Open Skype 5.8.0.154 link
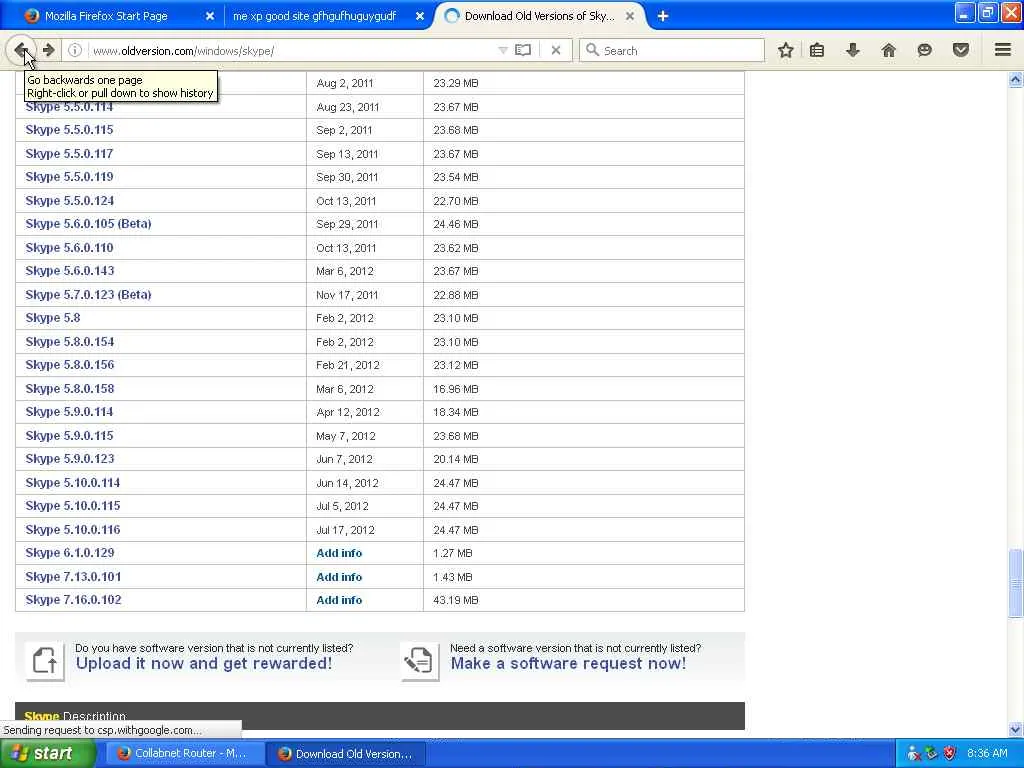This screenshot has width=1024, height=768. 70,342
